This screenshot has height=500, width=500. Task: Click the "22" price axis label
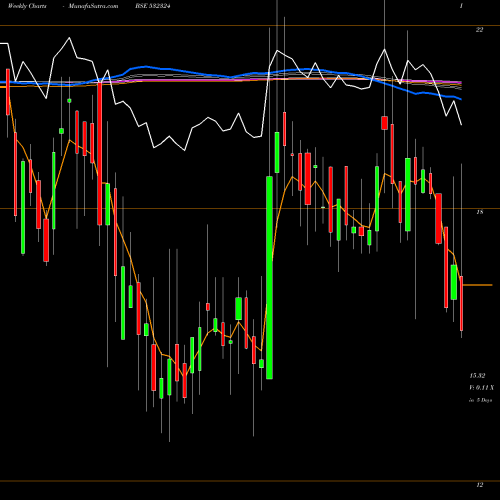tap(479, 30)
